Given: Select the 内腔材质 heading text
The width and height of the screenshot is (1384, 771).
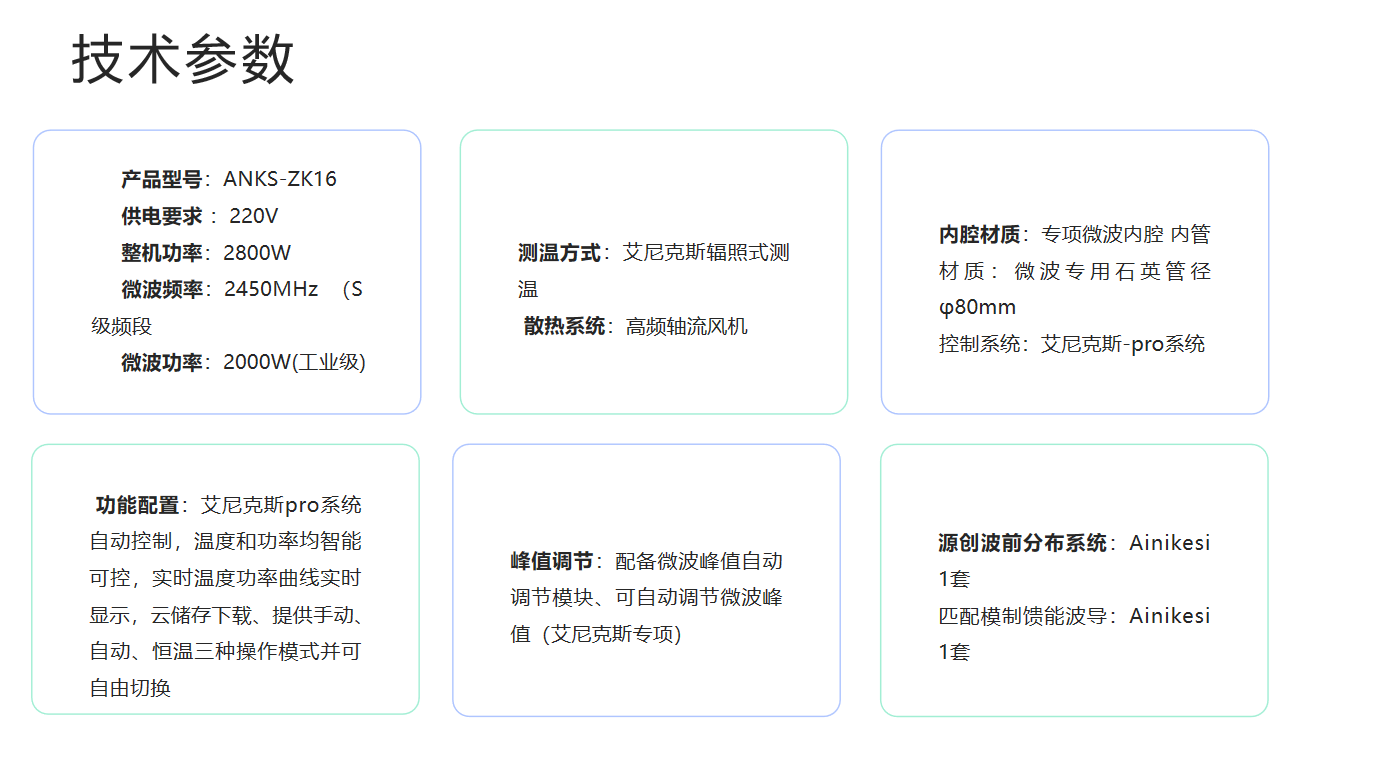Looking at the screenshot, I should point(979,235).
